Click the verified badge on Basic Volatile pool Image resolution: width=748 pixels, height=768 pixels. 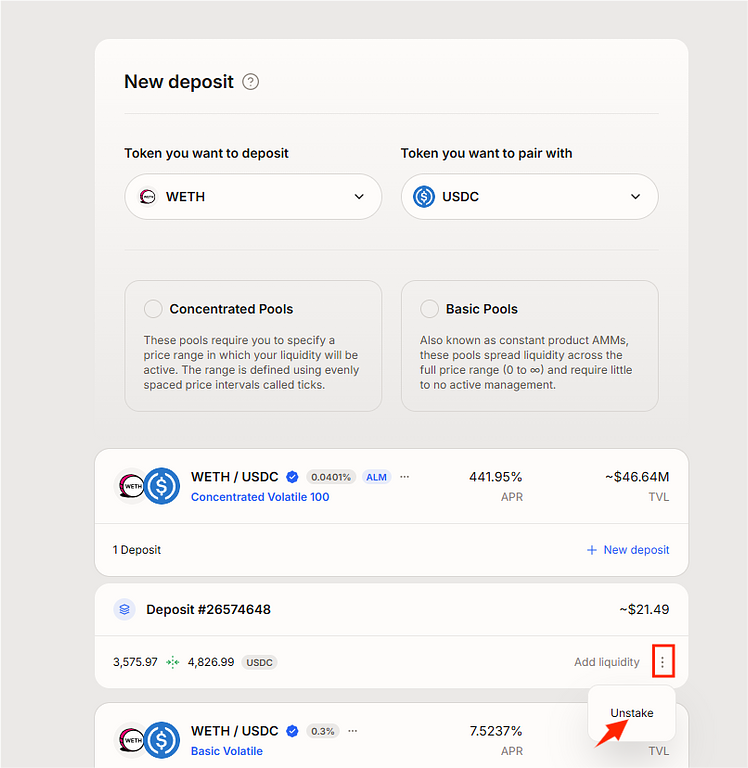(x=292, y=731)
